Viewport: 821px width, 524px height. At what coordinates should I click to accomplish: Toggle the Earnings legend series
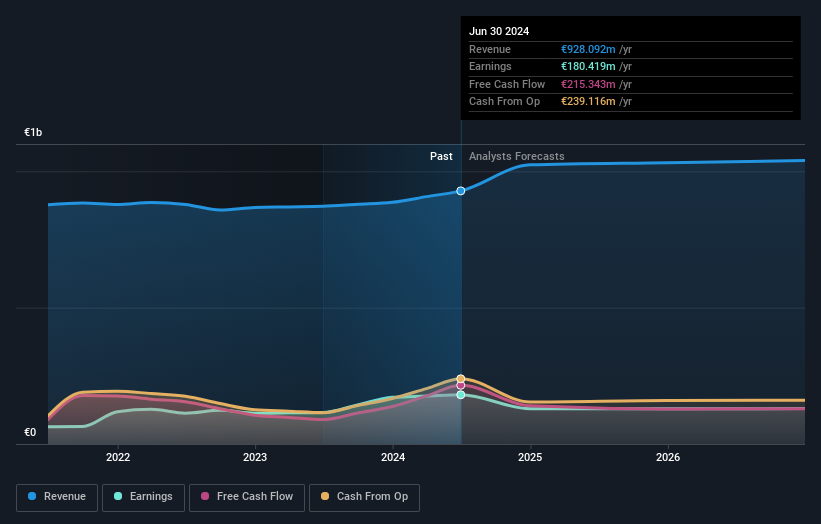pyautogui.click(x=143, y=497)
